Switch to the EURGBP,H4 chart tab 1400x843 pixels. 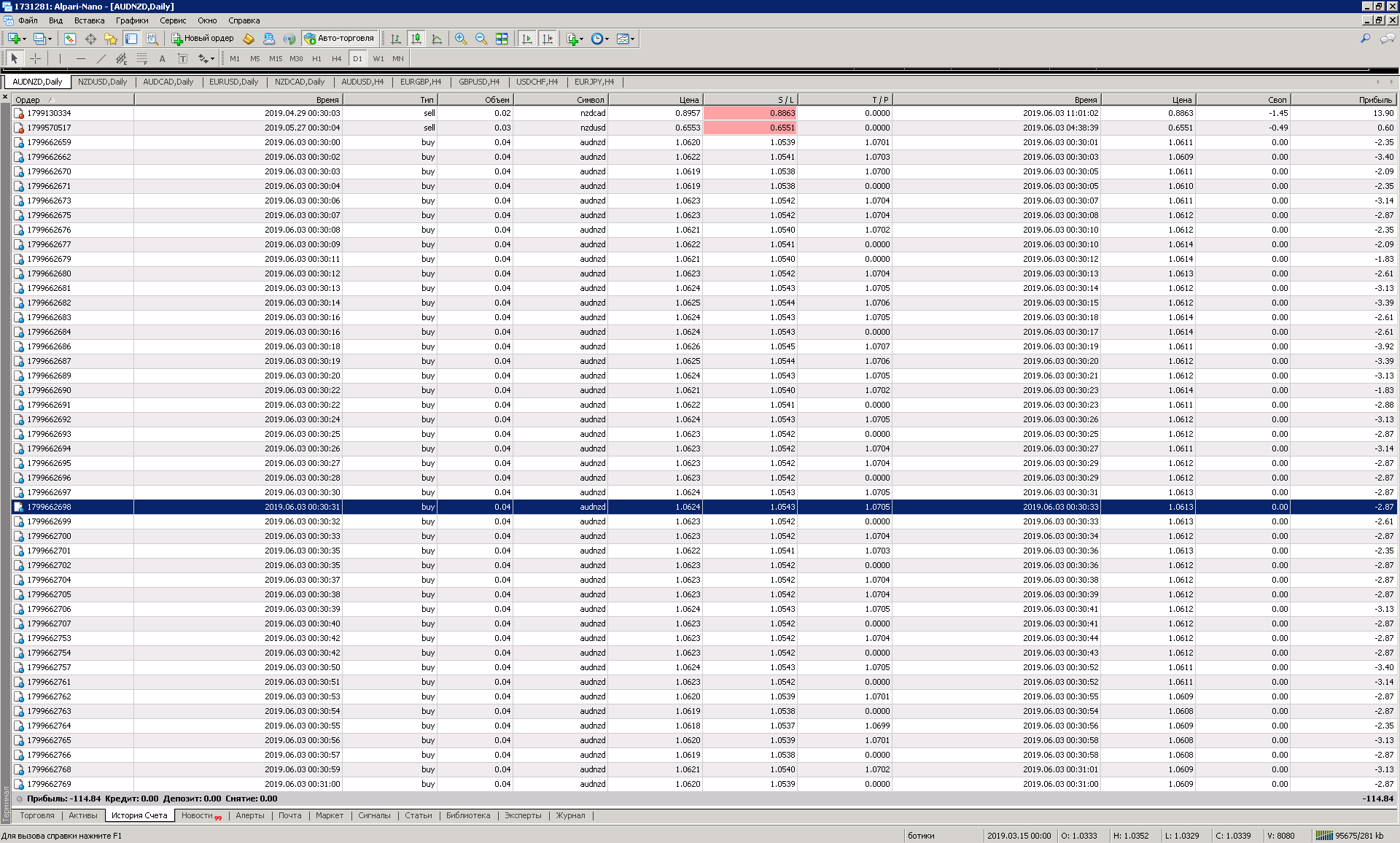pos(421,82)
